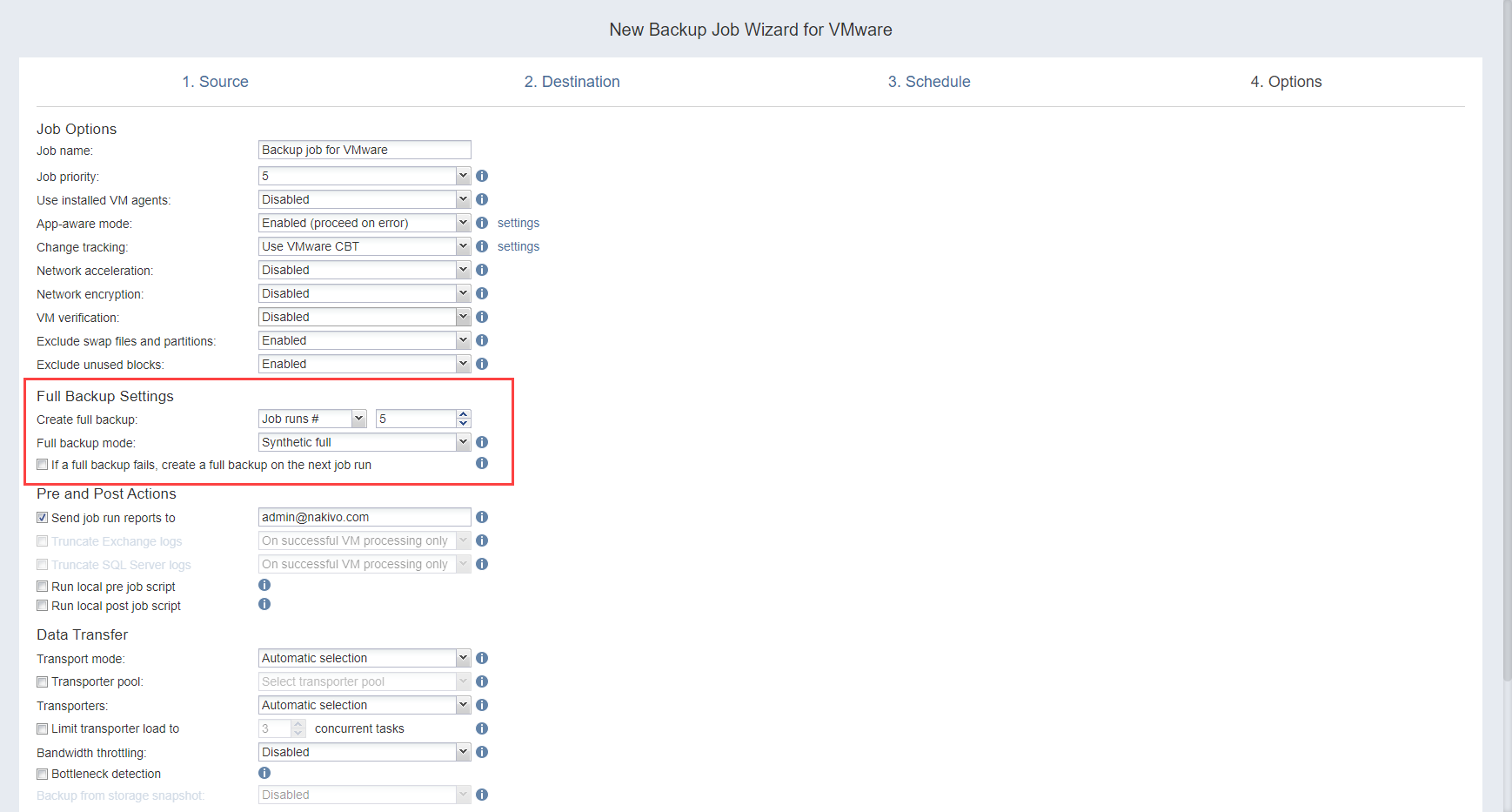1512x812 pixels.
Task: Click info icon for concurrent tasks limit
Action: click(482, 728)
